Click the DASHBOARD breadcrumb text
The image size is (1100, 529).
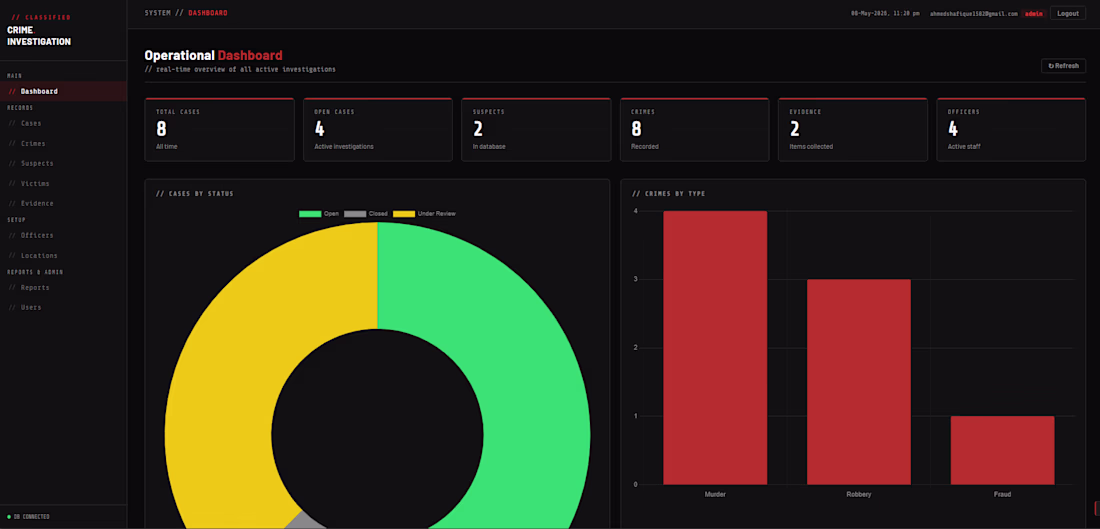[208, 13]
